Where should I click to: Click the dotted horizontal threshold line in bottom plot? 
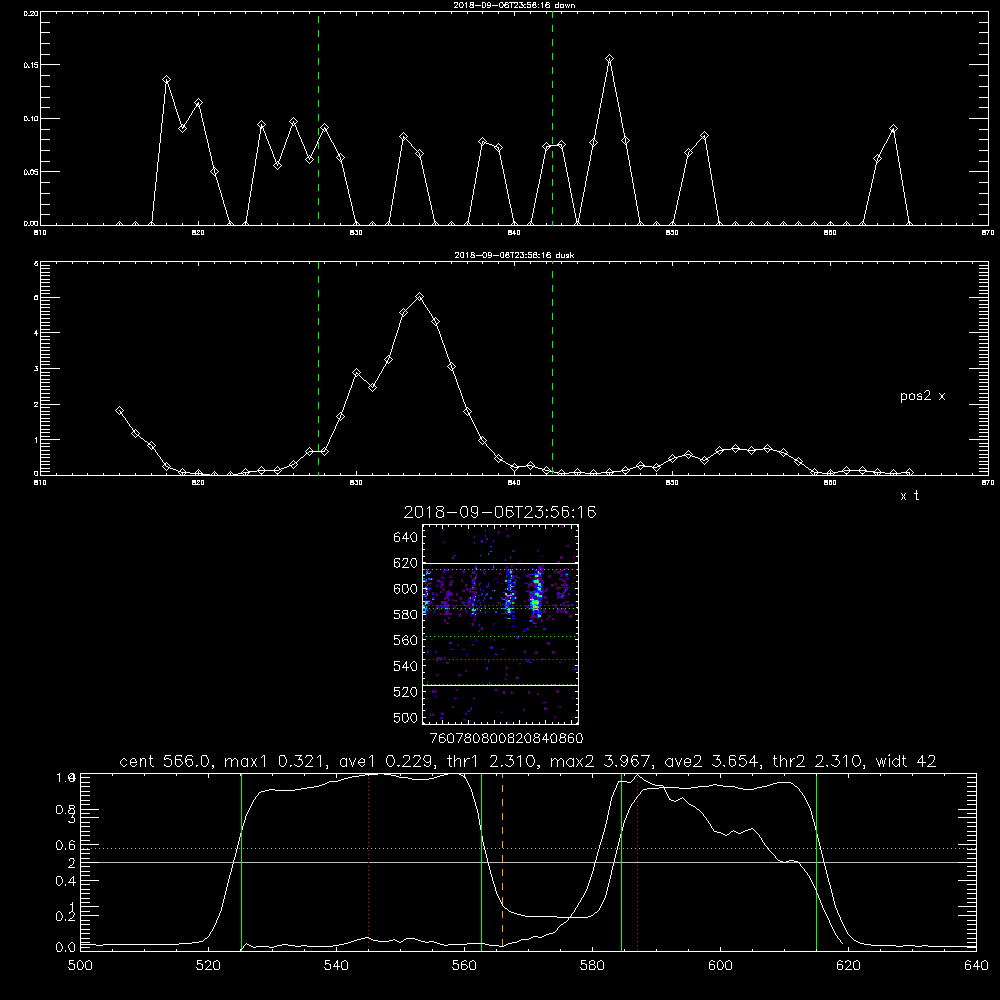point(528,848)
